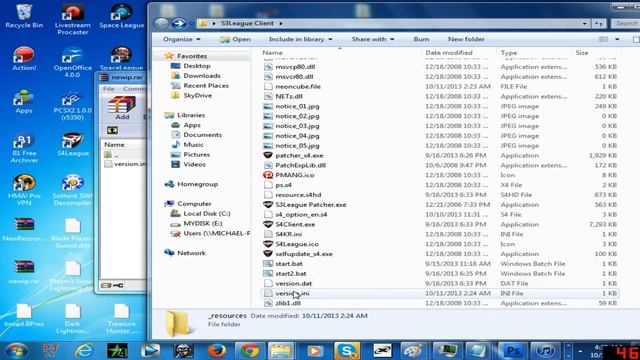Open Music library
640x360 pixels.
pos(193,144)
